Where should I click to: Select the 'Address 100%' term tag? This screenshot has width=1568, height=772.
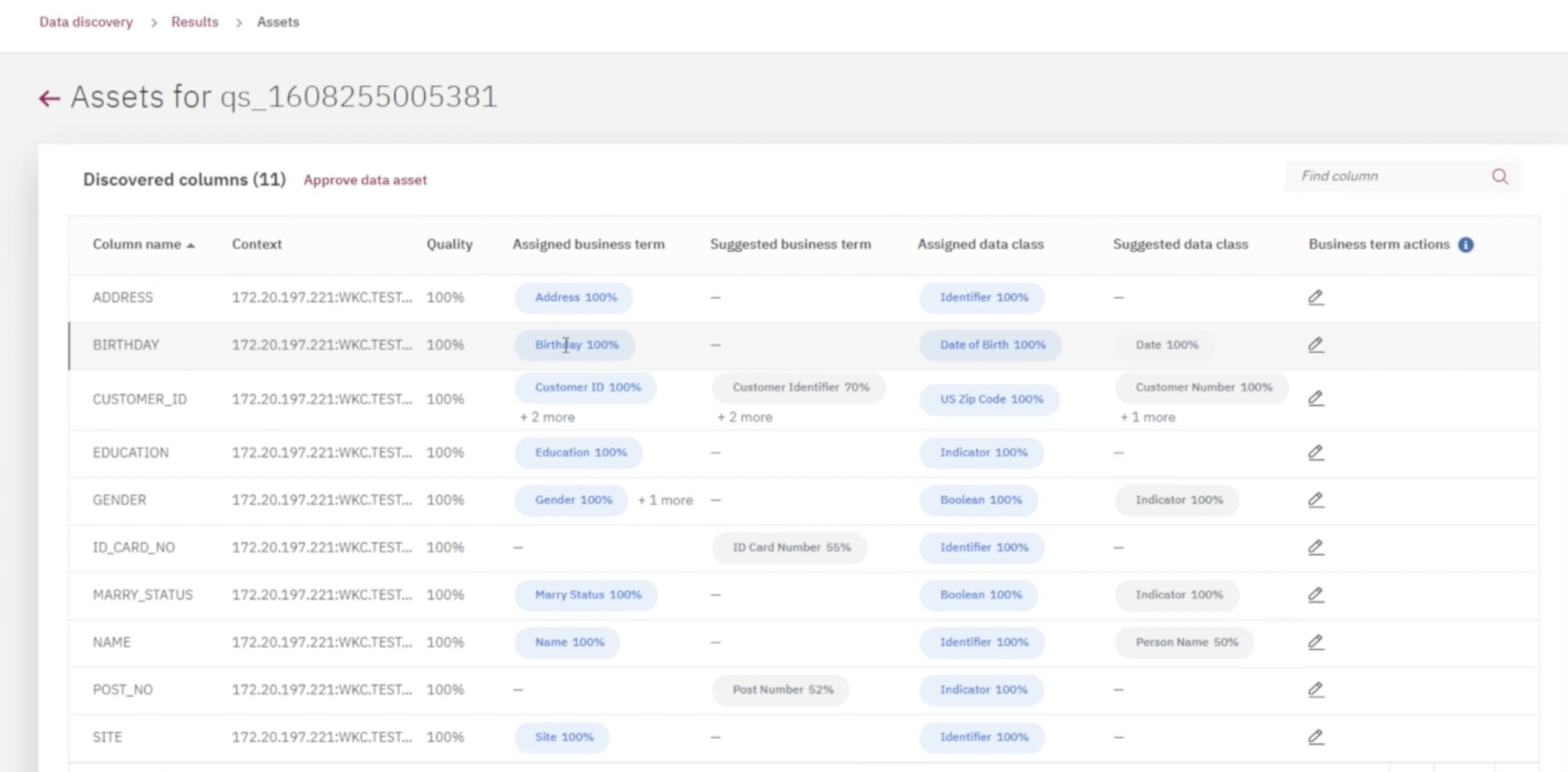574,298
